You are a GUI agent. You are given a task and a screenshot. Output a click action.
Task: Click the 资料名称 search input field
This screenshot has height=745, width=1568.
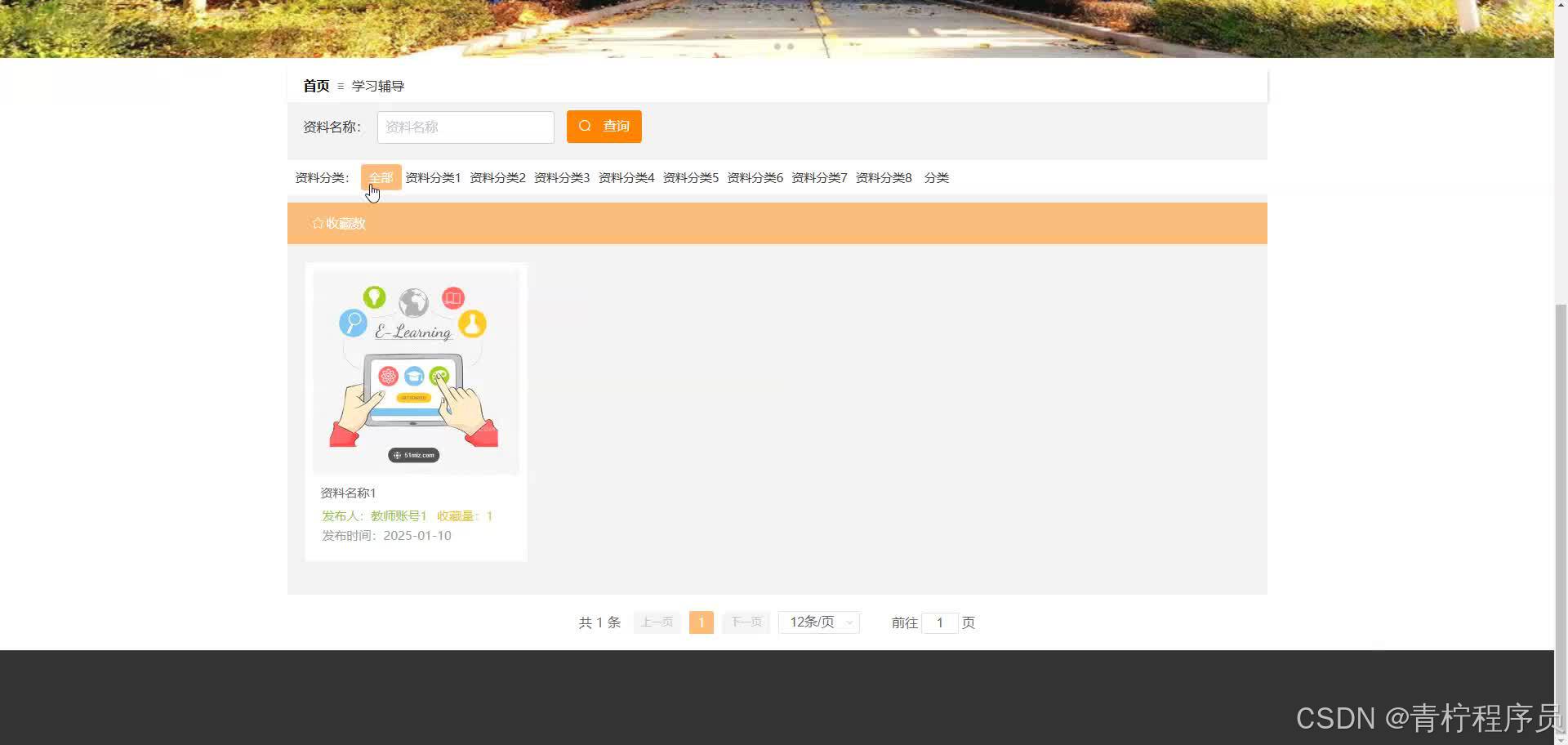tap(465, 127)
